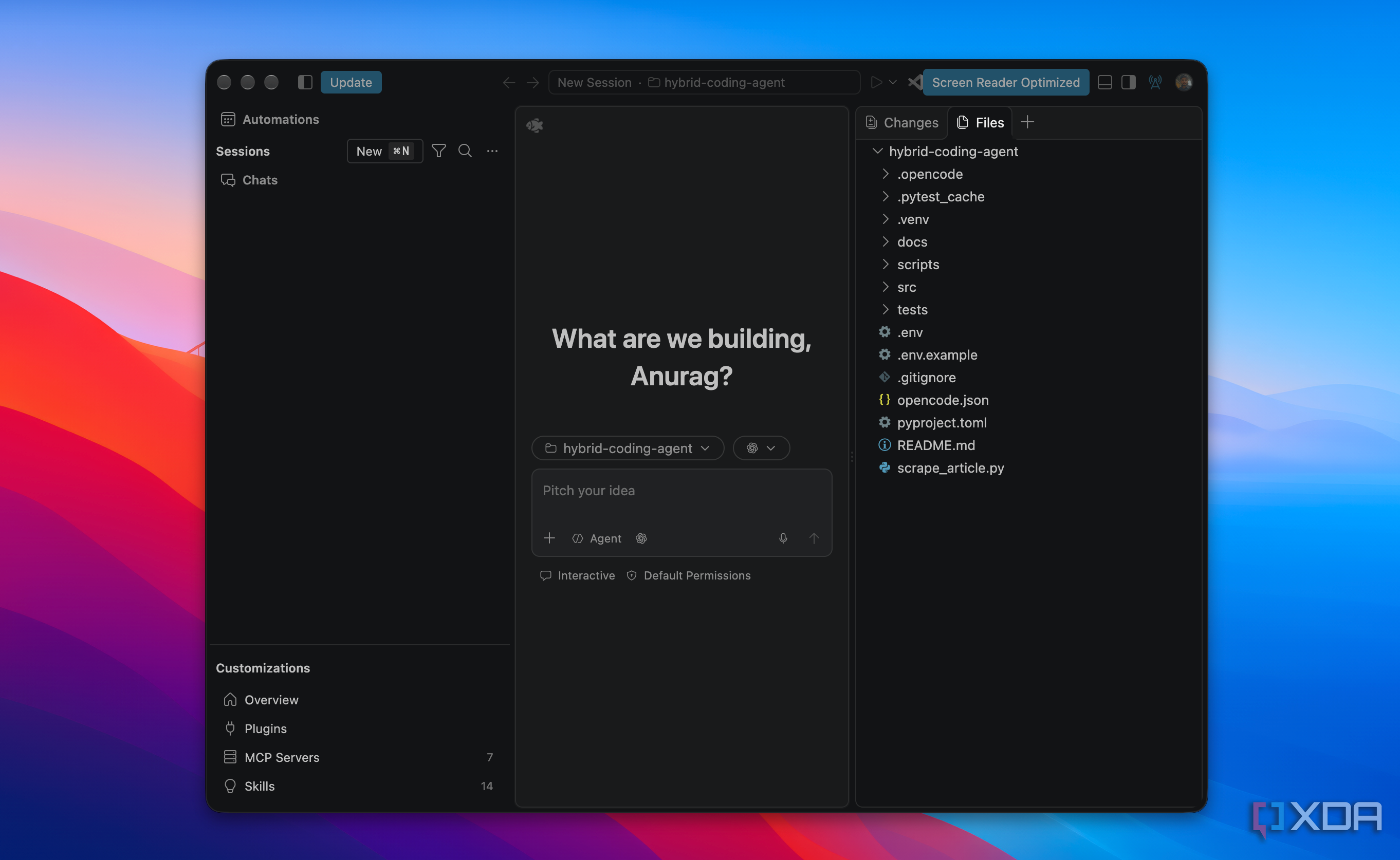This screenshot has height=860, width=1400.
Task: Open the Sessions more actions menu
Action: [492, 151]
